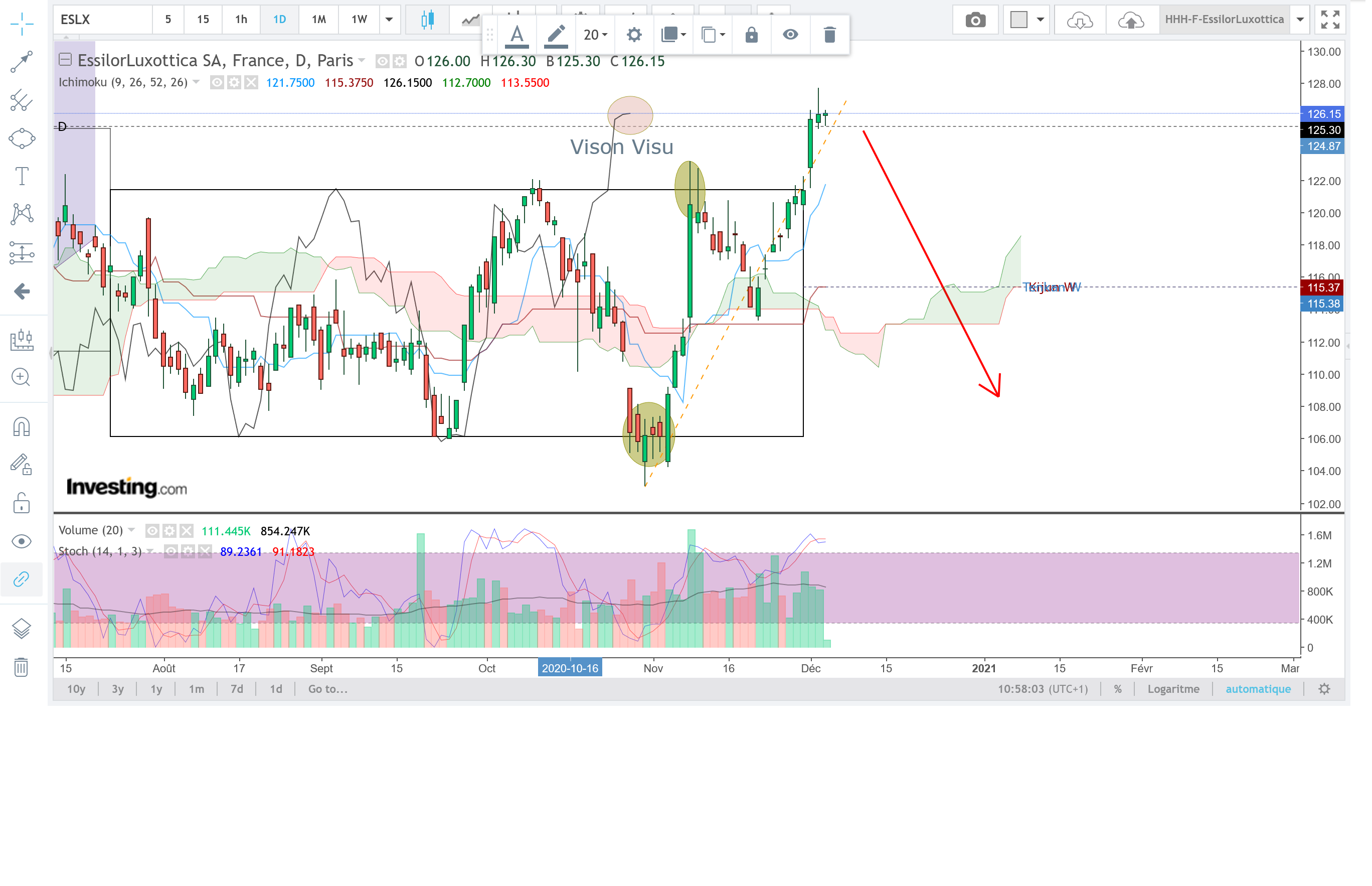Switch to the 5 minute timeframe
1372x886 pixels.
pyautogui.click(x=168, y=20)
